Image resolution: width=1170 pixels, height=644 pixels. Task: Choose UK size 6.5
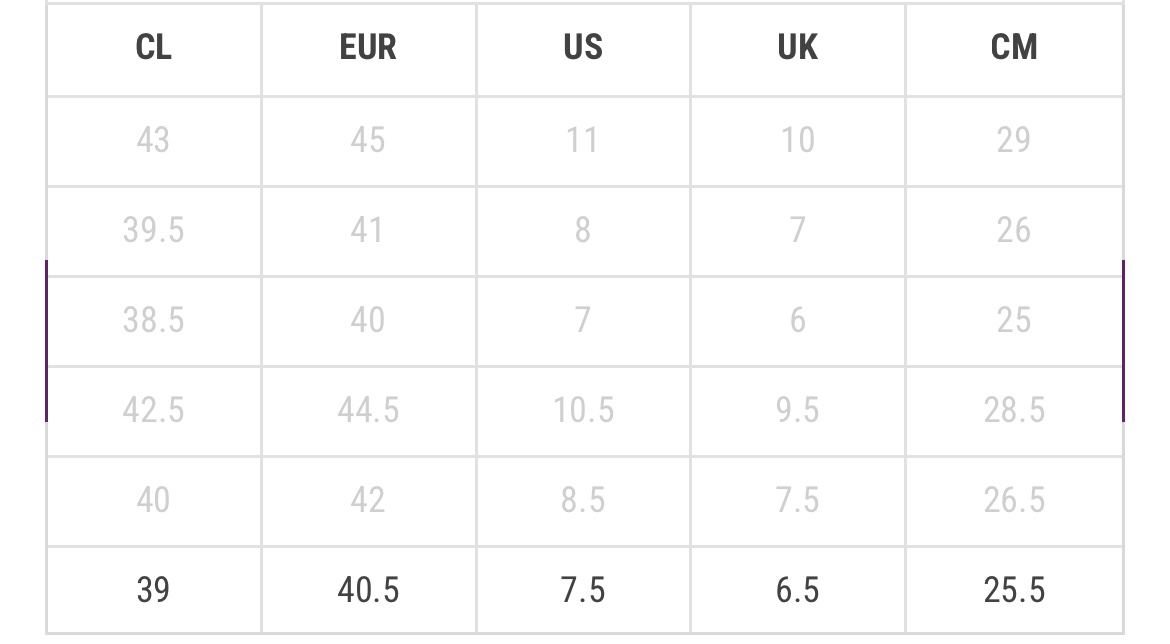798,590
